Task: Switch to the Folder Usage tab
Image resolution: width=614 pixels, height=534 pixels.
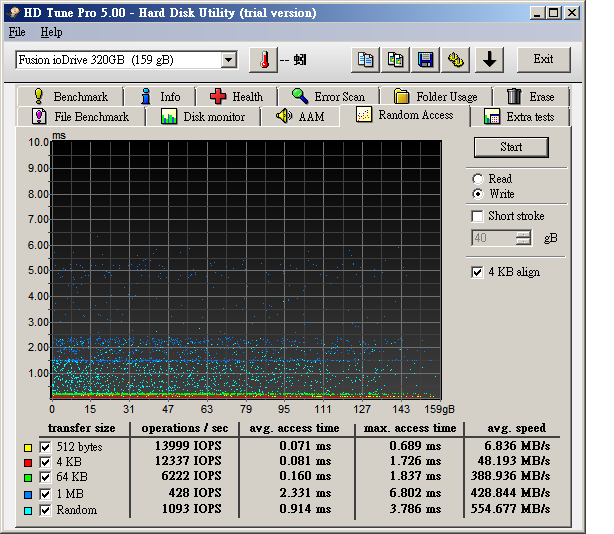Action: [436, 96]
